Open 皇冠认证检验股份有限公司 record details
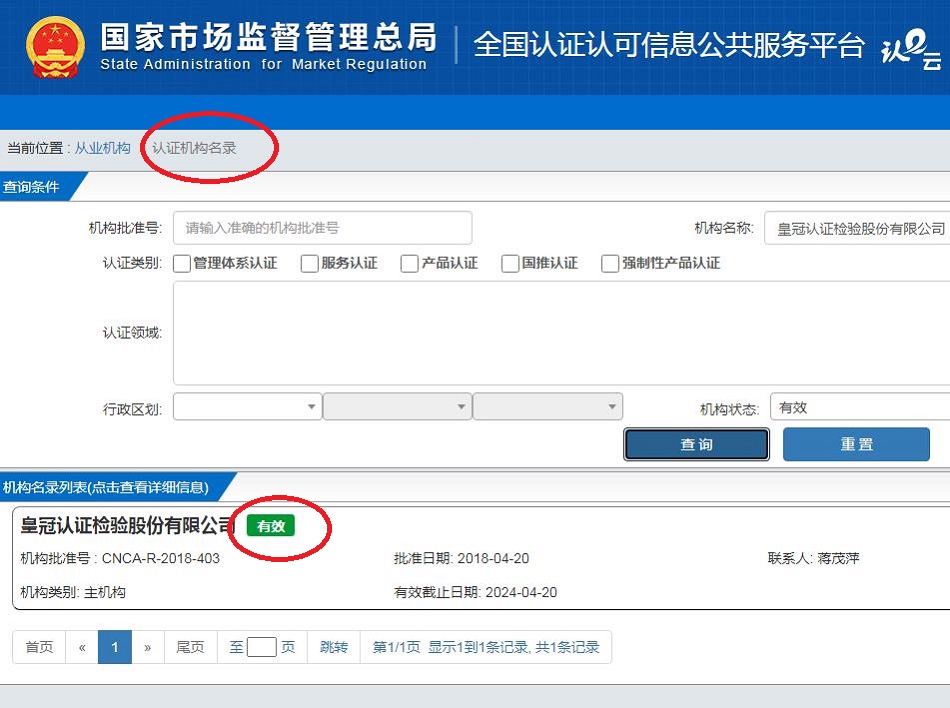This screenshot has width=950, height=708. pyautogui.click(x=128, y=526)
